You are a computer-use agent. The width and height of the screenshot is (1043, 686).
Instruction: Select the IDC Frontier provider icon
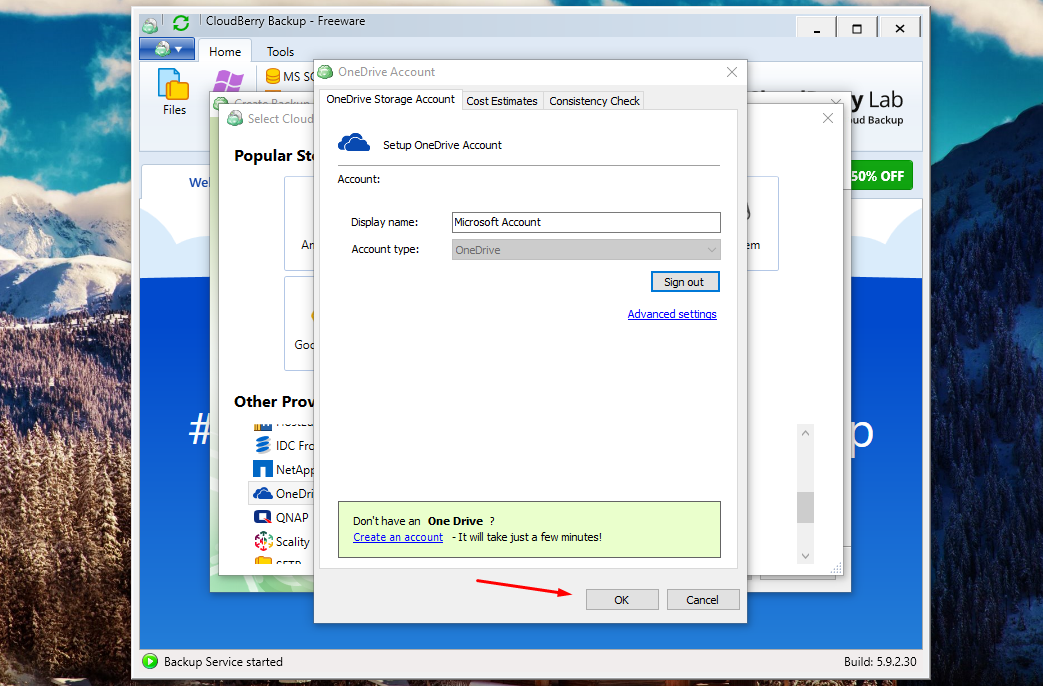[x=263, y=444]
